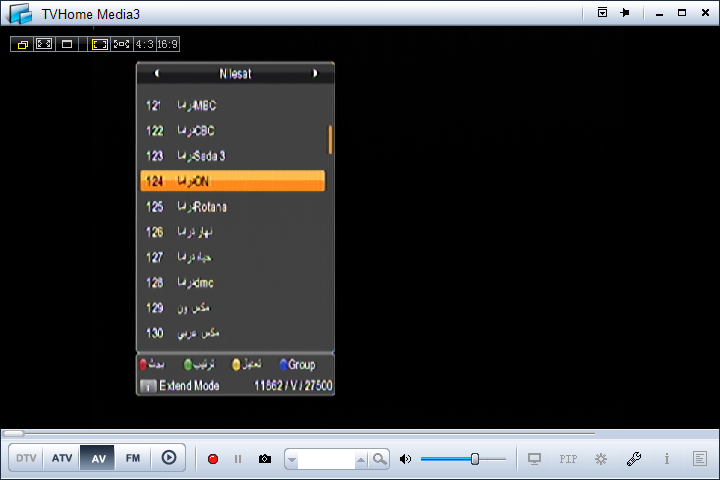Click Extend Mode label
720x480 pixels.
(x=189, y=386)
